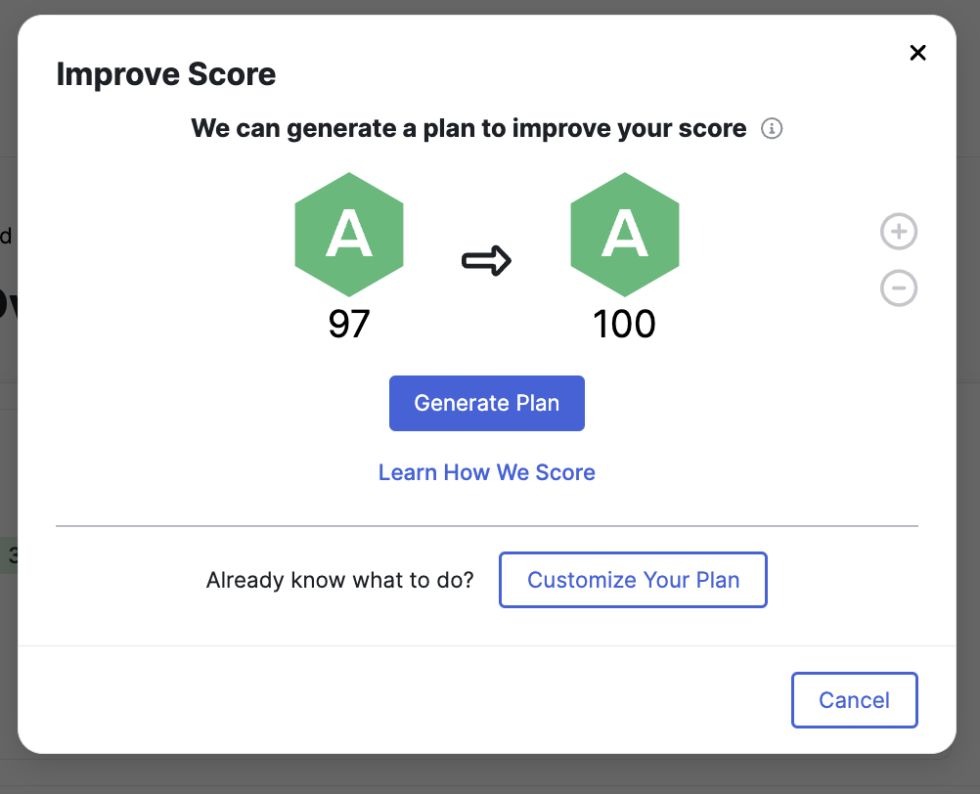Screen dimensions: 980x794
Task: Click the 'We can generate a plan' heading
Action: click(468, 129)
